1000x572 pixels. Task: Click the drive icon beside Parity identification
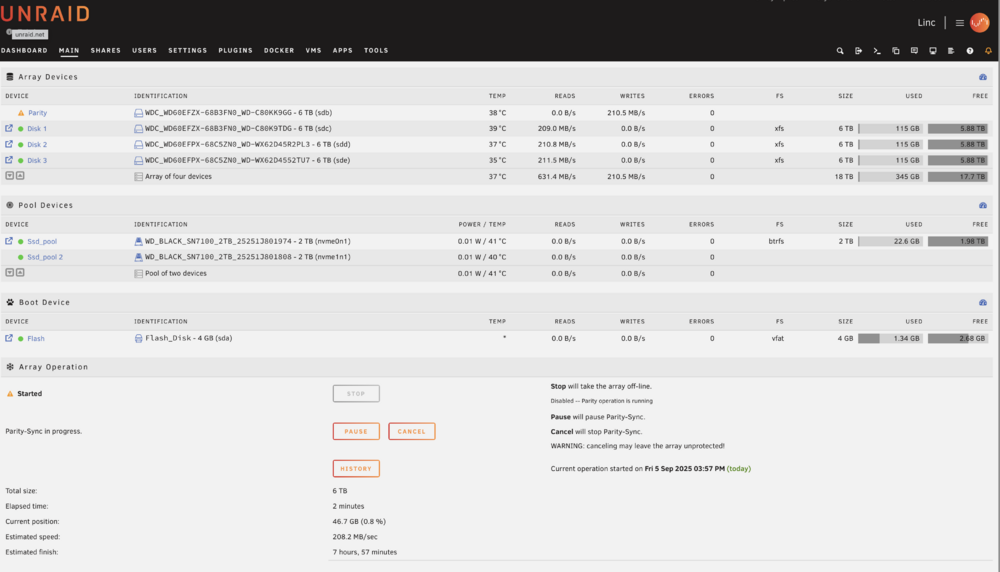pyautogui.click(x=138, y=113)
